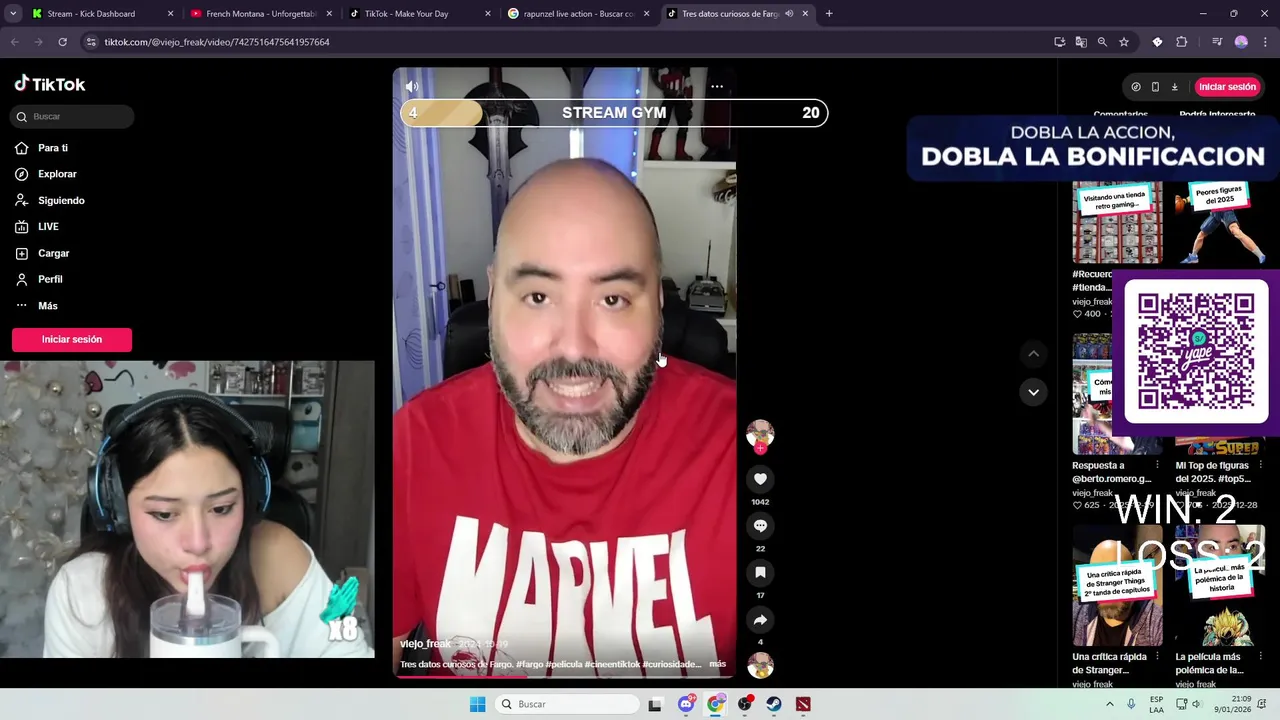Open 'Una crítica rápida de Stranger Things' thumbnail

(1117, 586)
